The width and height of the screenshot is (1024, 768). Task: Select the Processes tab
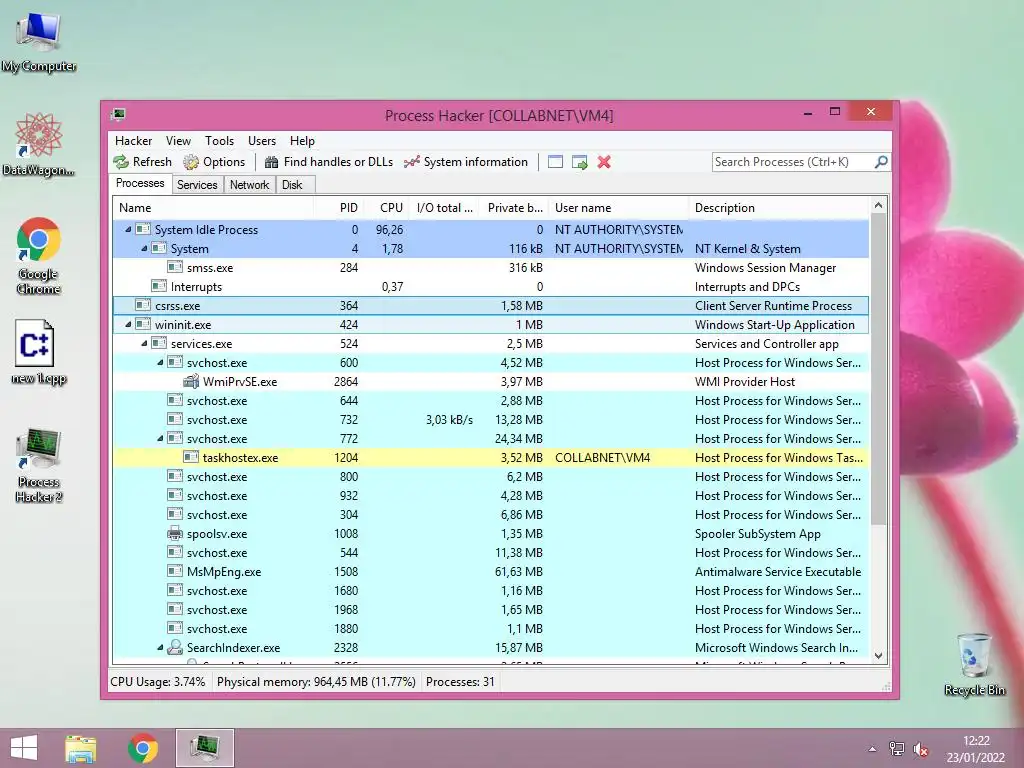click(x=140, y=183)
